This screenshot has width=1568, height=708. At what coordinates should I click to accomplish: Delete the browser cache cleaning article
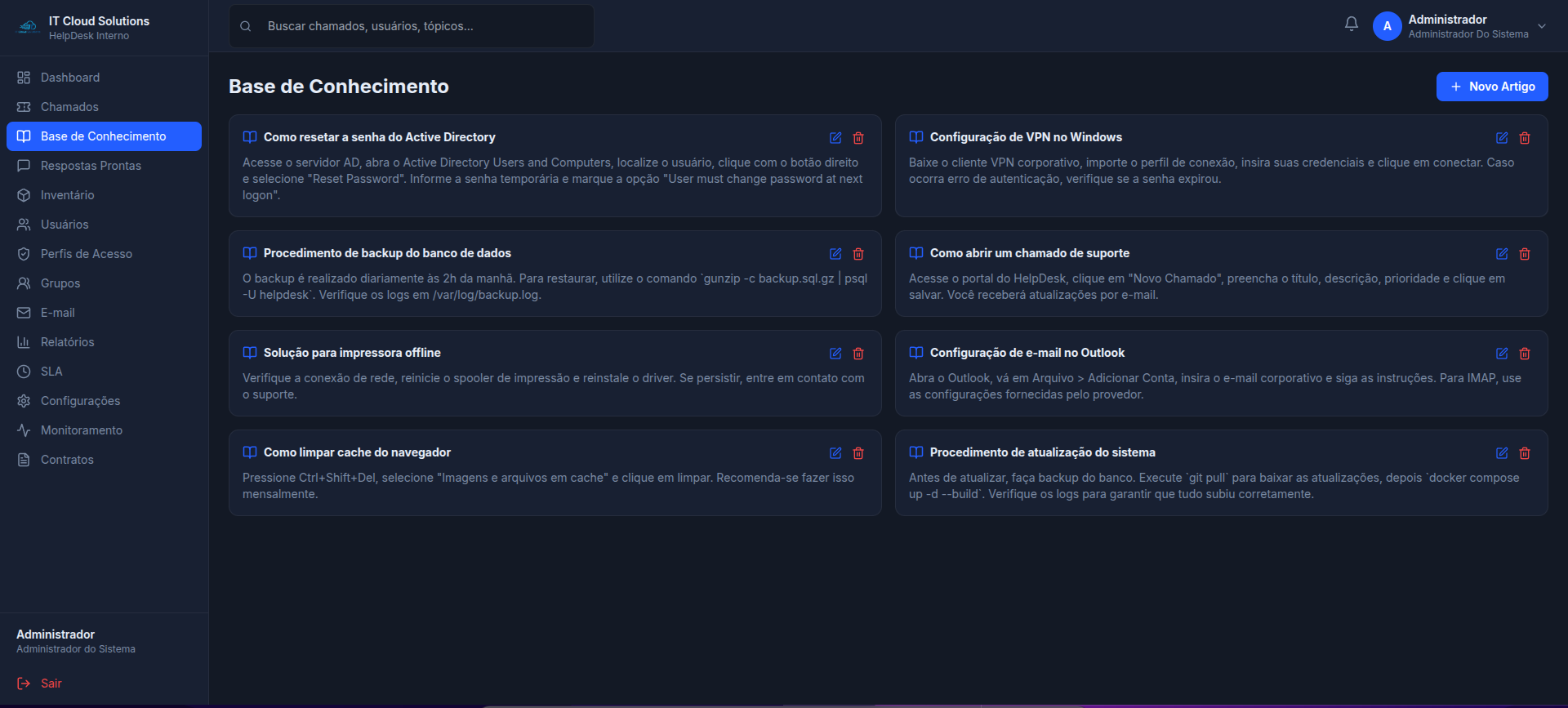pos(858,453)
